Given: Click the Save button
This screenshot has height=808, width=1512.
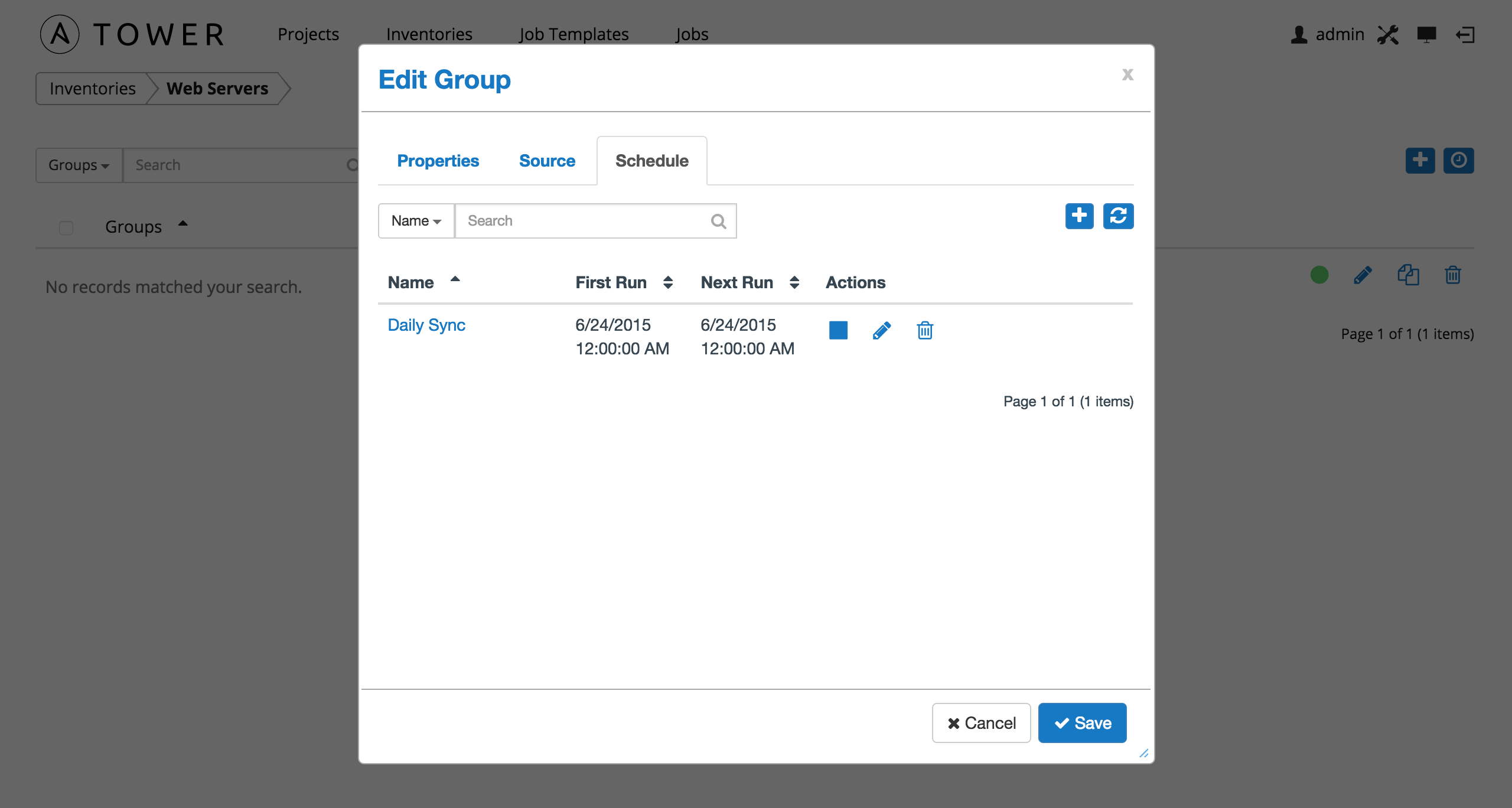Looking at the screenshot, I should (1083, 723).
